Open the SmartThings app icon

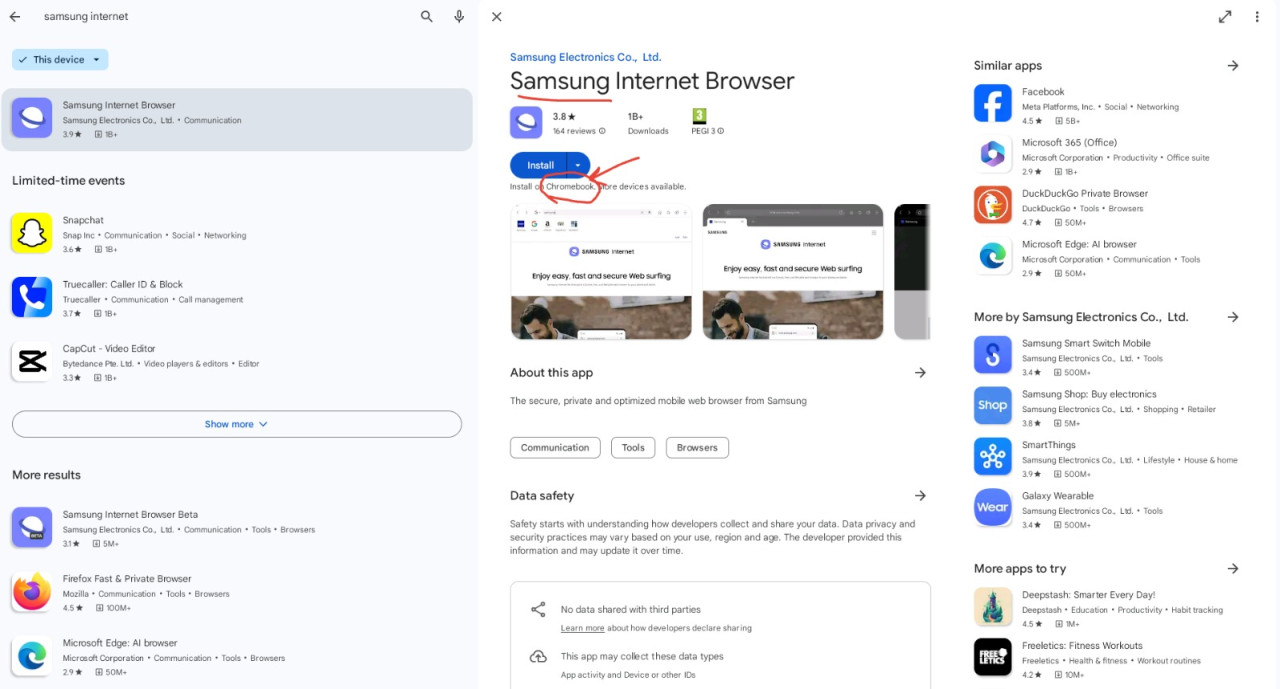click(993, 456)
